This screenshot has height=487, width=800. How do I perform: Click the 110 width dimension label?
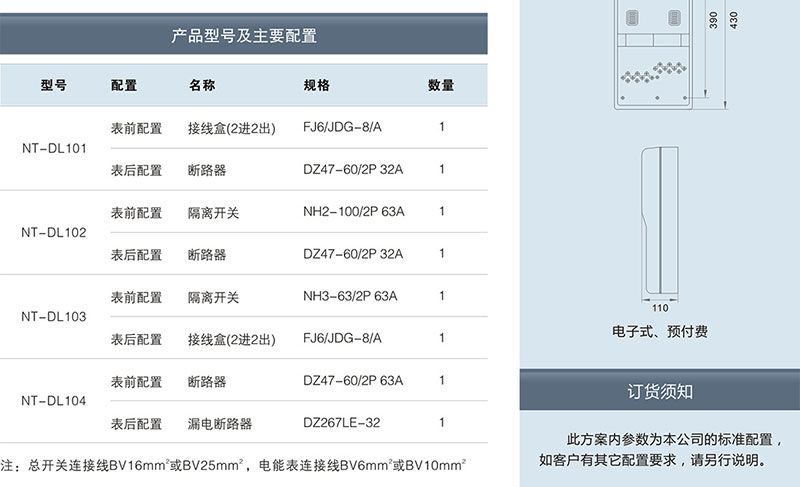659,308
